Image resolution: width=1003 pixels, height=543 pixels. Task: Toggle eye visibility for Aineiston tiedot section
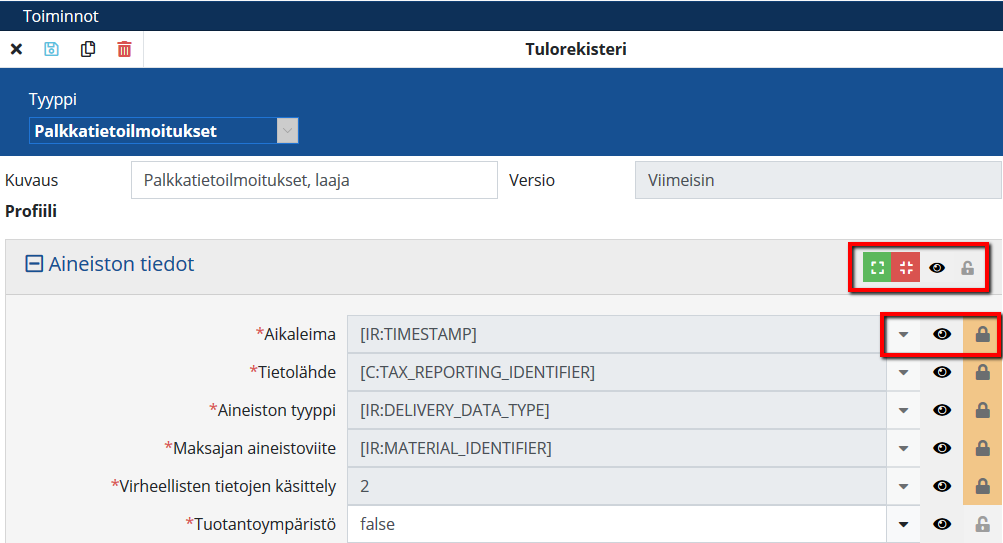pyautogui.click(x=937, y=268)
